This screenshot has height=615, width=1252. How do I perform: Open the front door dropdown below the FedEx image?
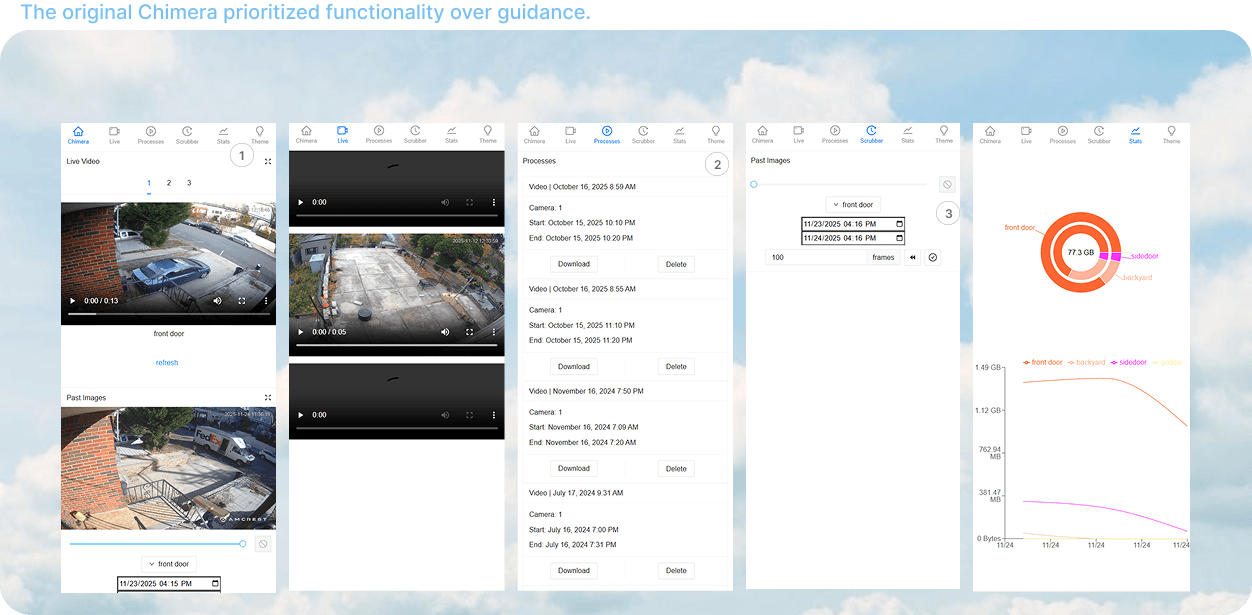[169, 564]
